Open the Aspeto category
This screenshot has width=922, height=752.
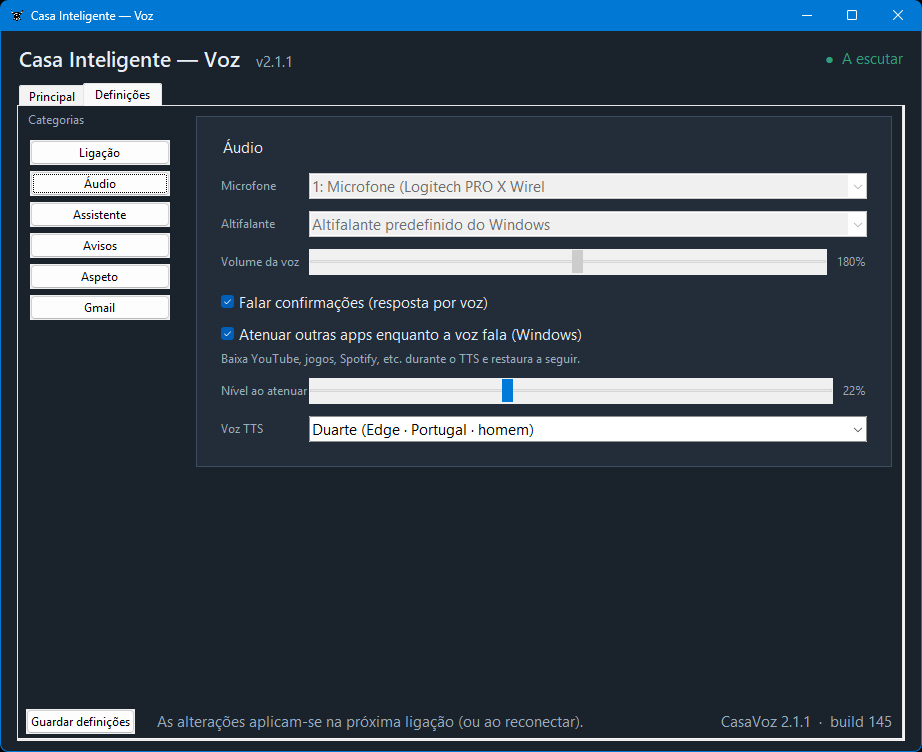[100, 277]
